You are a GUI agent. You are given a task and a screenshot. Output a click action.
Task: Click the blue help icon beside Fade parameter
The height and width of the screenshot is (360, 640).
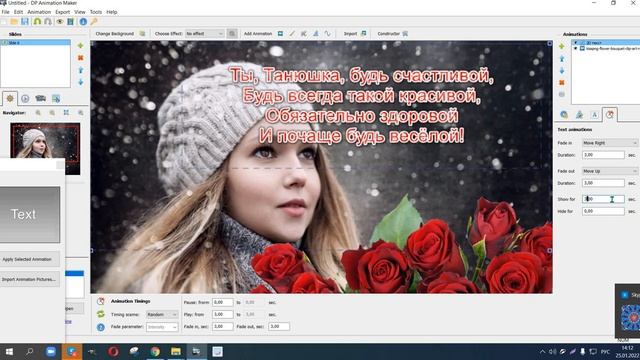point(101,327)
